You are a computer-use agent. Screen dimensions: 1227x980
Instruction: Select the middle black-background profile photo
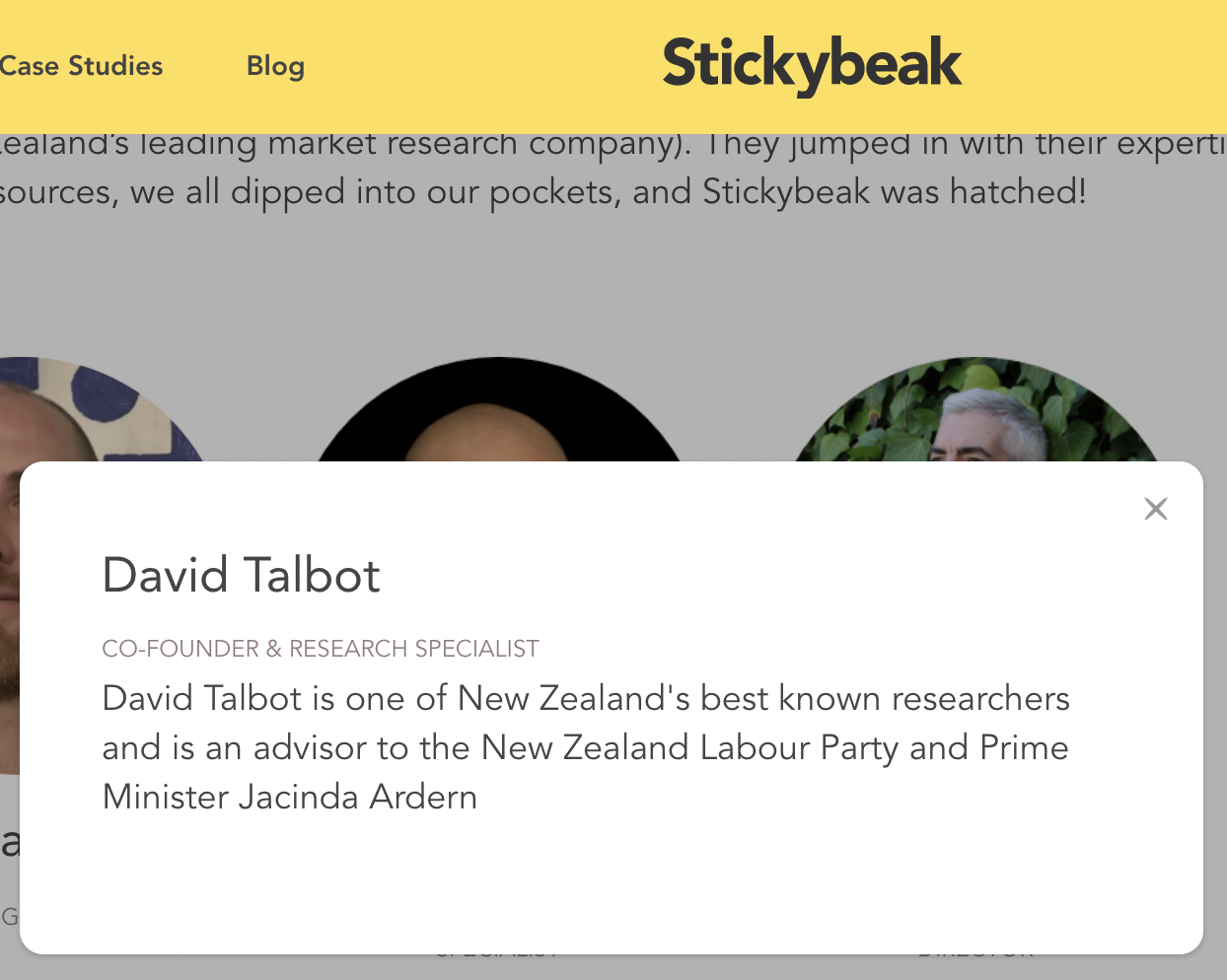point(498,414)
